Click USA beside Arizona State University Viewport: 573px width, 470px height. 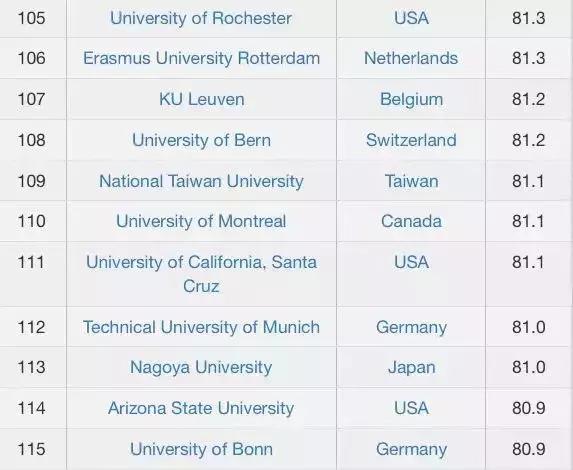pyautogui.click(x=411, y=408)
